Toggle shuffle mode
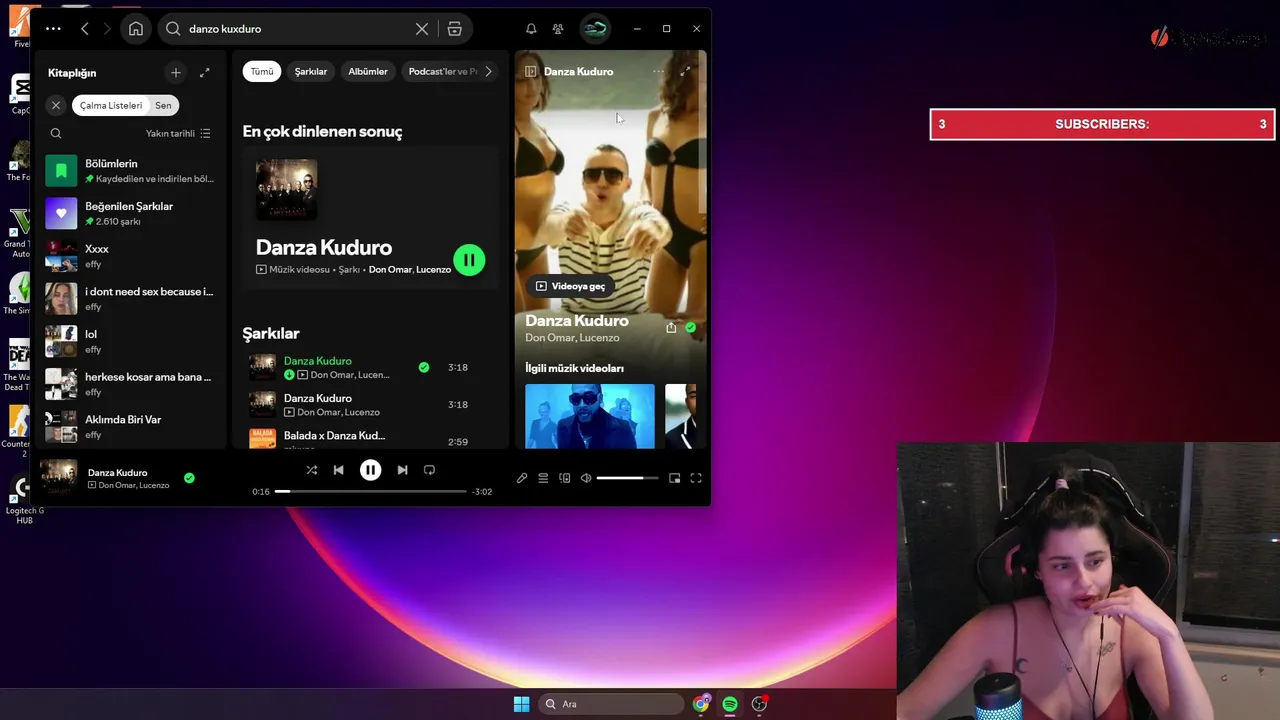 tap(311, 470)
